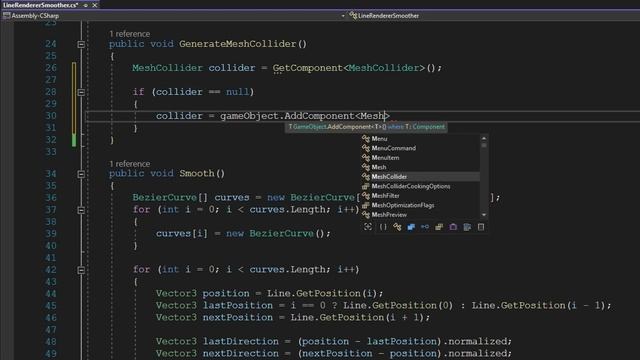This screenshot has height=360, width=640.
Task: Collapse the Smooth method at line 34
Action: (81, 174)
